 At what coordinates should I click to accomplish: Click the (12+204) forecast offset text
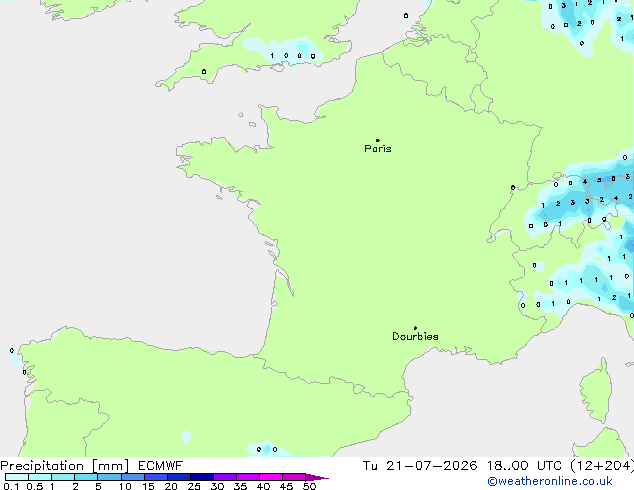(602, 466)
